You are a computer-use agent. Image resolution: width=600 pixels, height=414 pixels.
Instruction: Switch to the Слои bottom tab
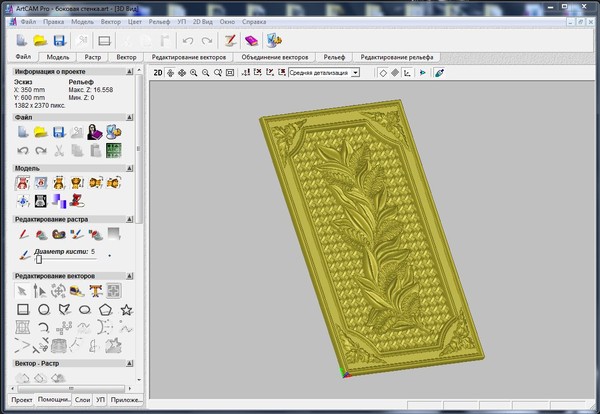82,400
